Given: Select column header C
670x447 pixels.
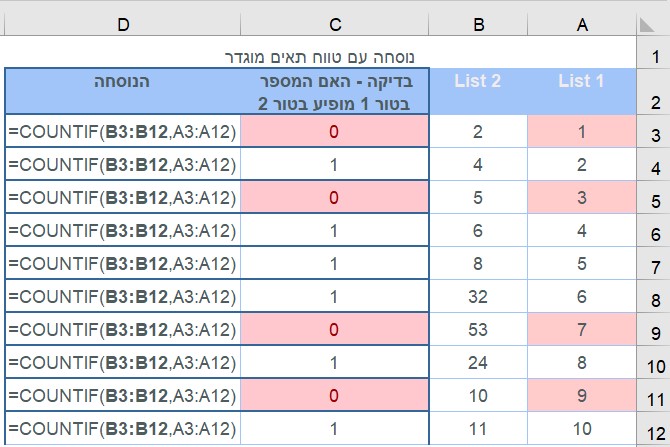Looking at the screenshot, I should 334,21.
